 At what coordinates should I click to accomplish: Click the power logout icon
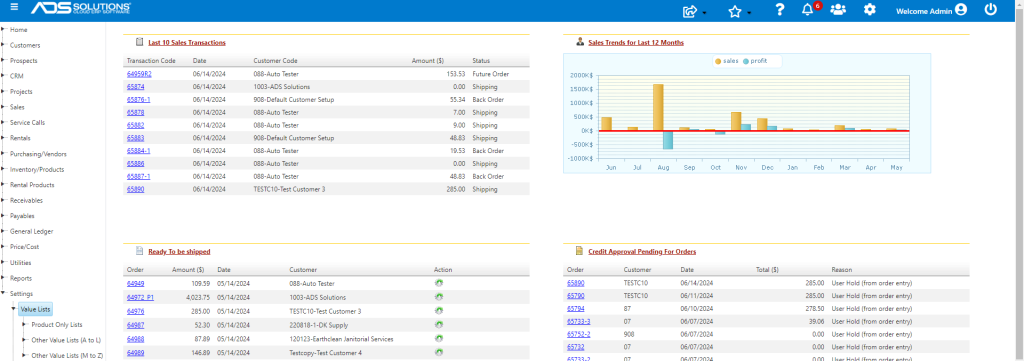click(991, 10)
